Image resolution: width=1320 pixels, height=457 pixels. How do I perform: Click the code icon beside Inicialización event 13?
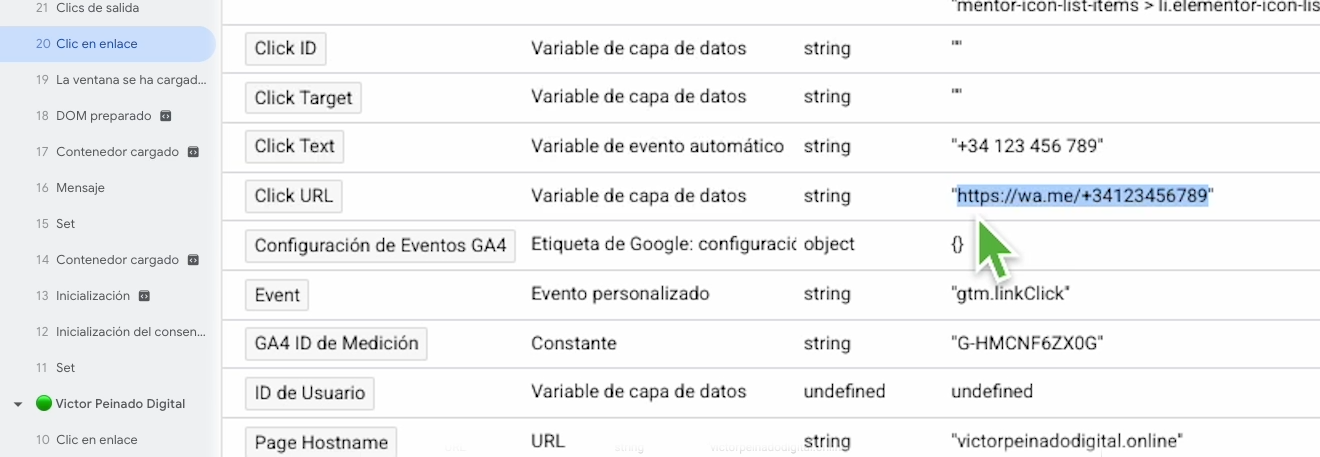(144, 296)
